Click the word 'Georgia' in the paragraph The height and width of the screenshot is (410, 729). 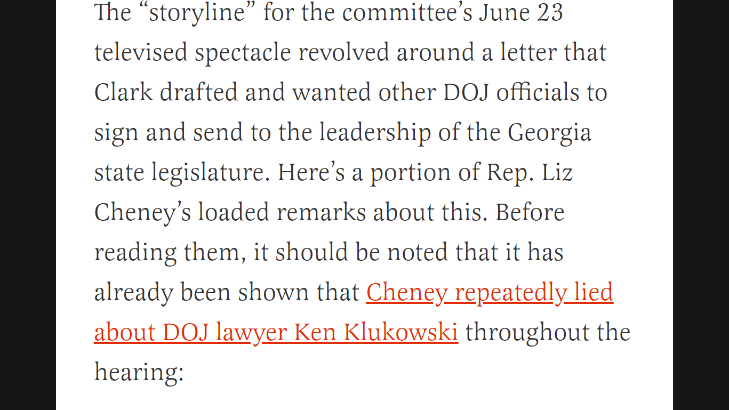(x=549, y=133)
